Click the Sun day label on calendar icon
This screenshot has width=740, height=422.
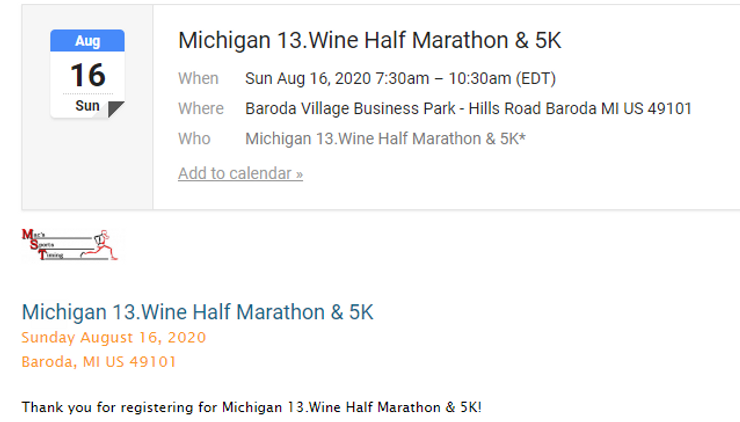(x=88, y=106)
